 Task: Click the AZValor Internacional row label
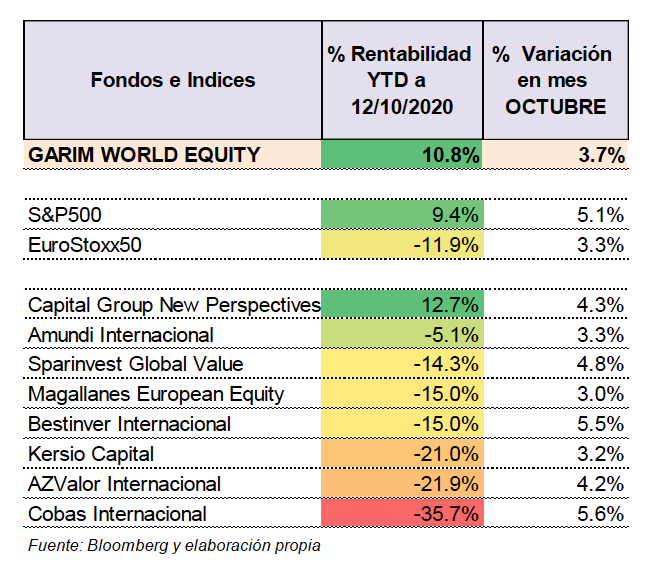124,484
